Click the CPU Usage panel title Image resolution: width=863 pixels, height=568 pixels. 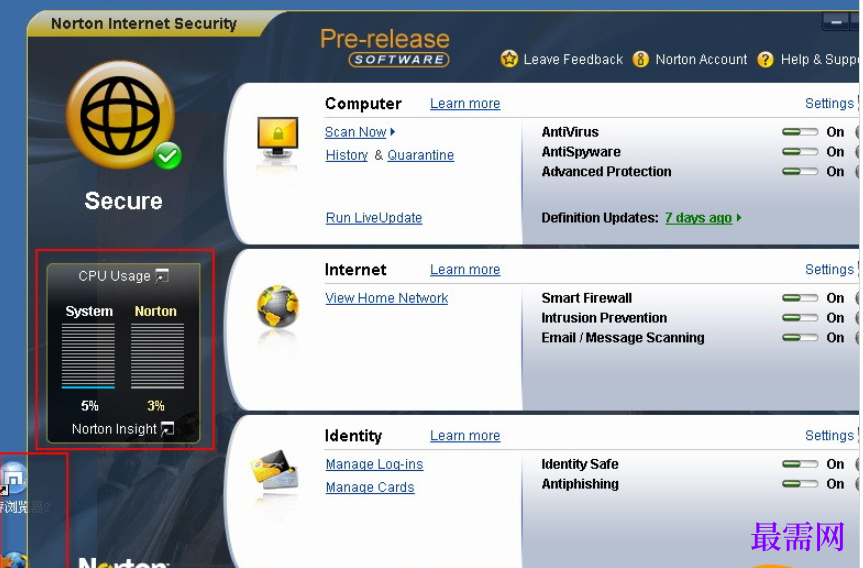(114, 276)
